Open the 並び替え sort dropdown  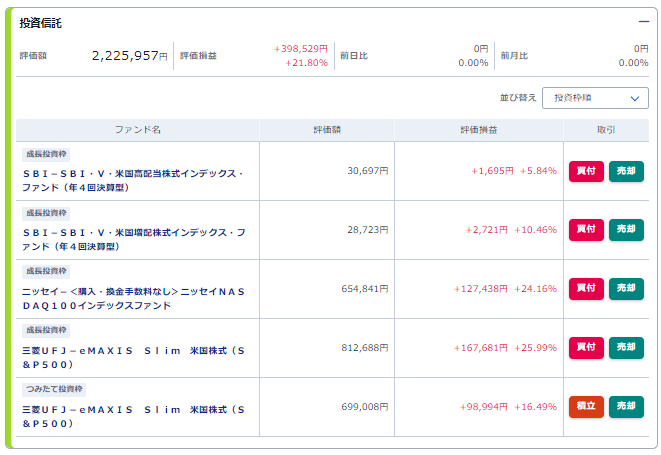pos(595,98)
